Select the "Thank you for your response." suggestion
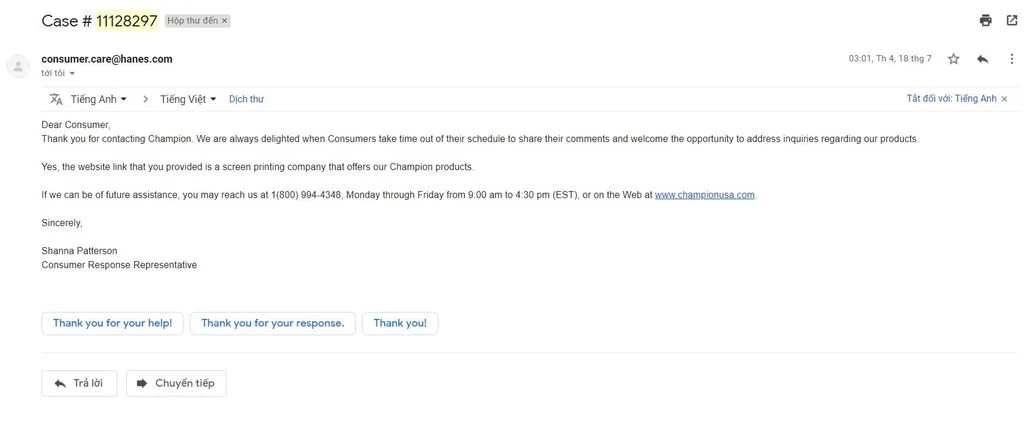 coord(272,323)
